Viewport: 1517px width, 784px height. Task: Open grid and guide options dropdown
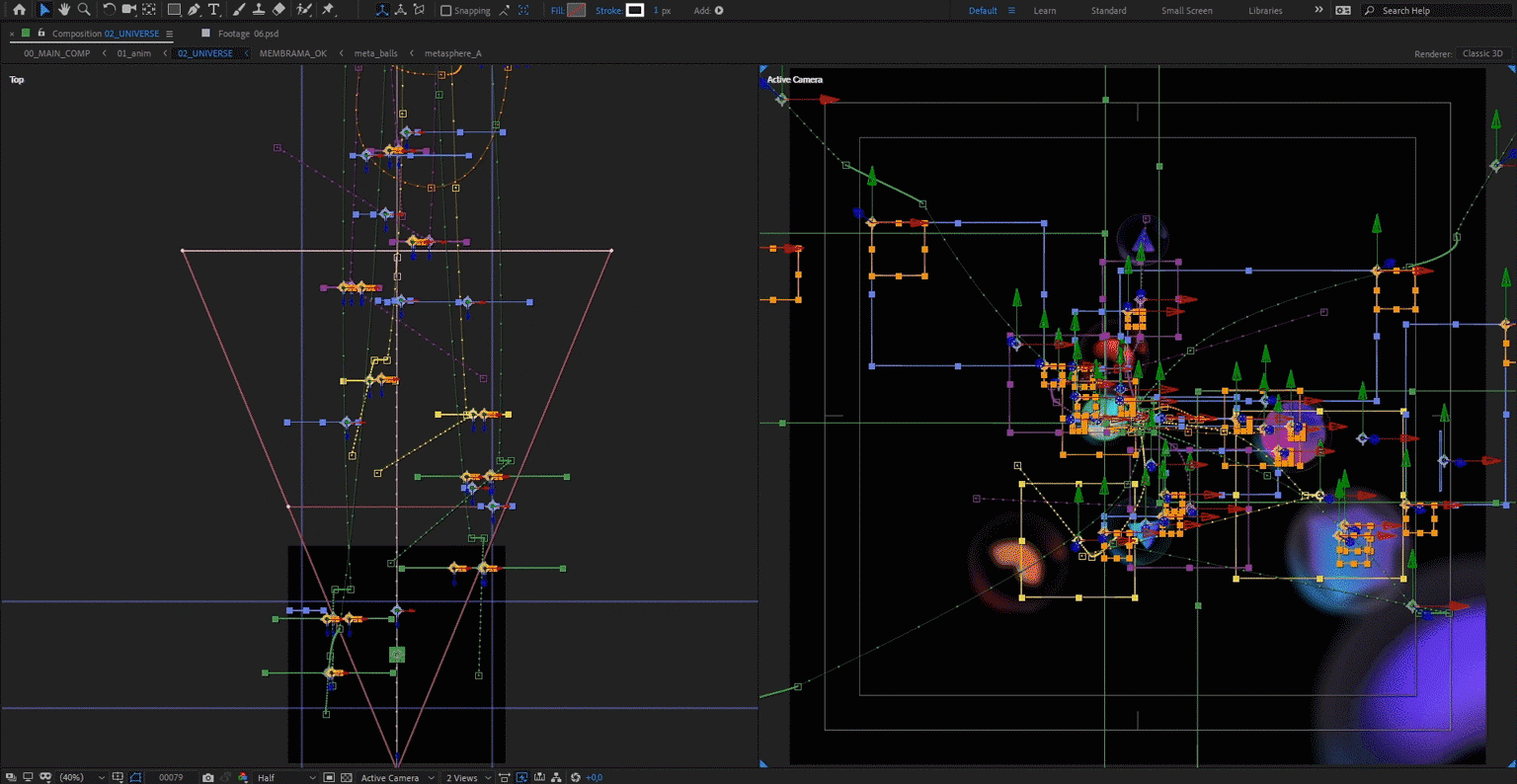coord(119,777)
